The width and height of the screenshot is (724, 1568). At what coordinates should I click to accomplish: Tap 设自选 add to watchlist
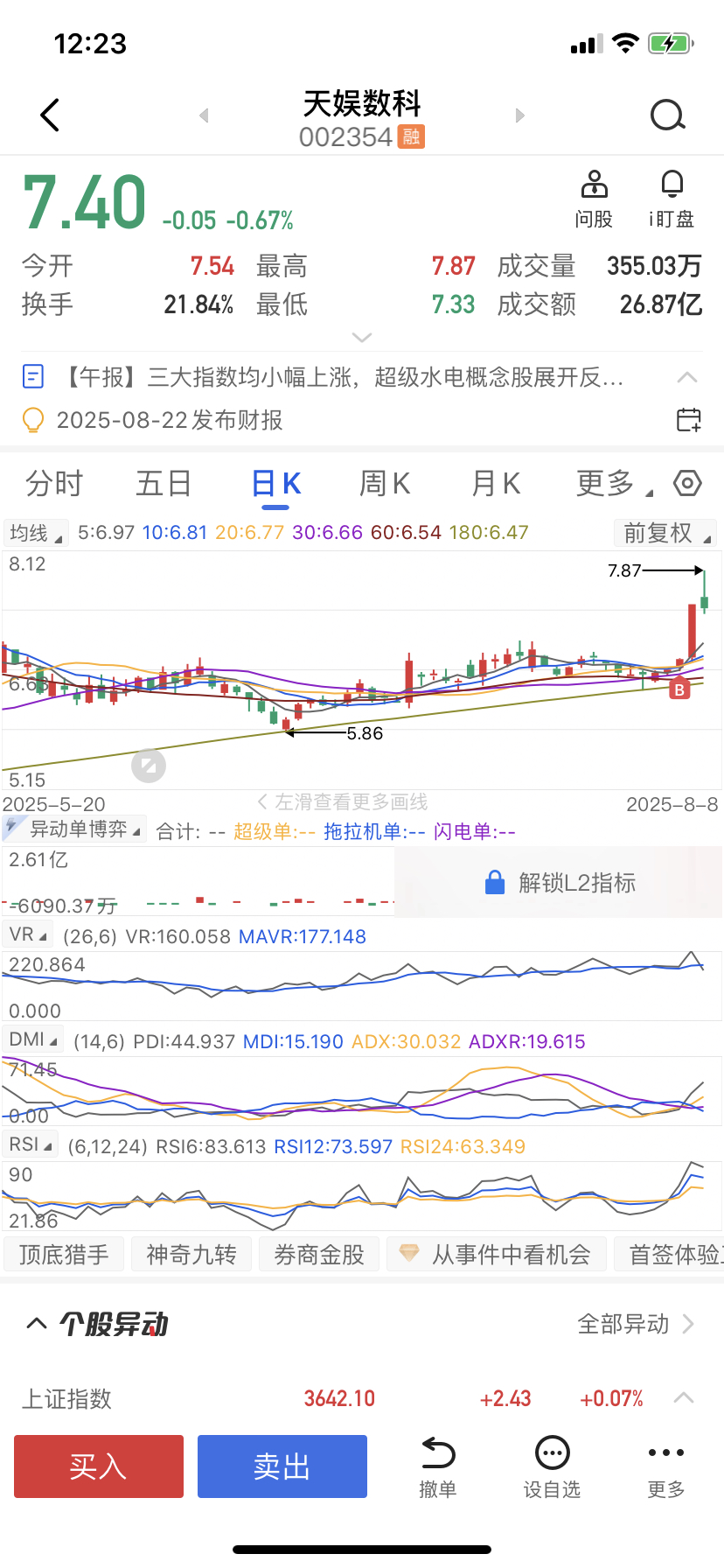552,1466
